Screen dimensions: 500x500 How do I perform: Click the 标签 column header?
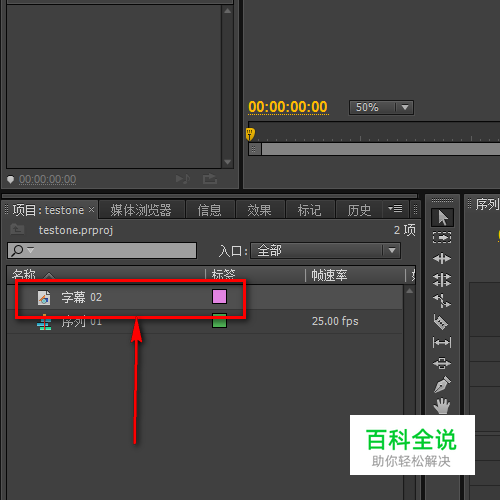click(224, 275)
